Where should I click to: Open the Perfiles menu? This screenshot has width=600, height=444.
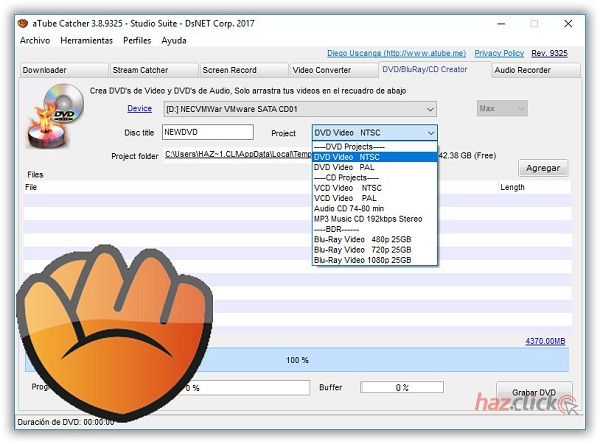tap(137, 41)
